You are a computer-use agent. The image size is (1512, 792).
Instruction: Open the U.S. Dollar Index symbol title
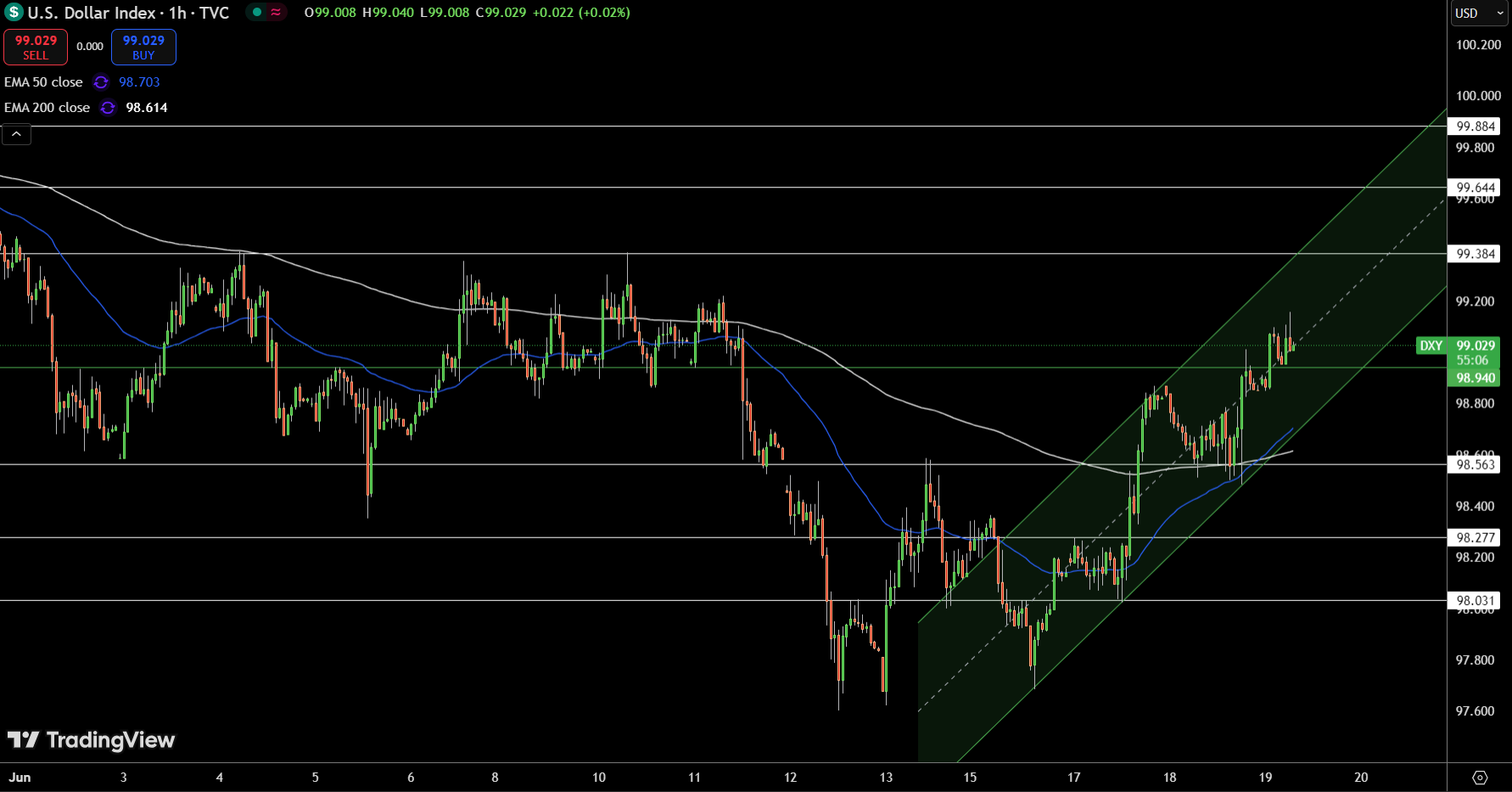(x=128, y=13)
